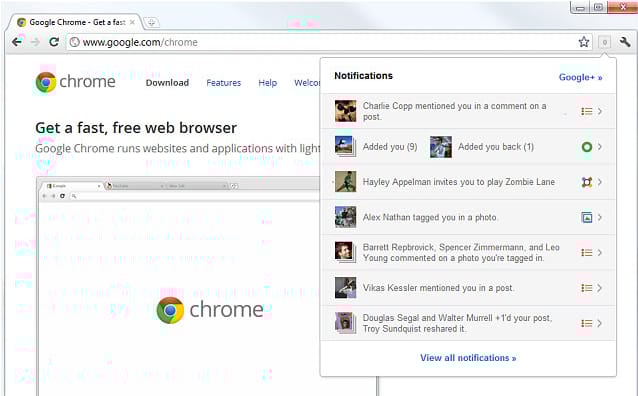Image resolution: width=638 pixels, height=396 pixels.
Task: Click View all notifications link
Action: pos(468,358)
